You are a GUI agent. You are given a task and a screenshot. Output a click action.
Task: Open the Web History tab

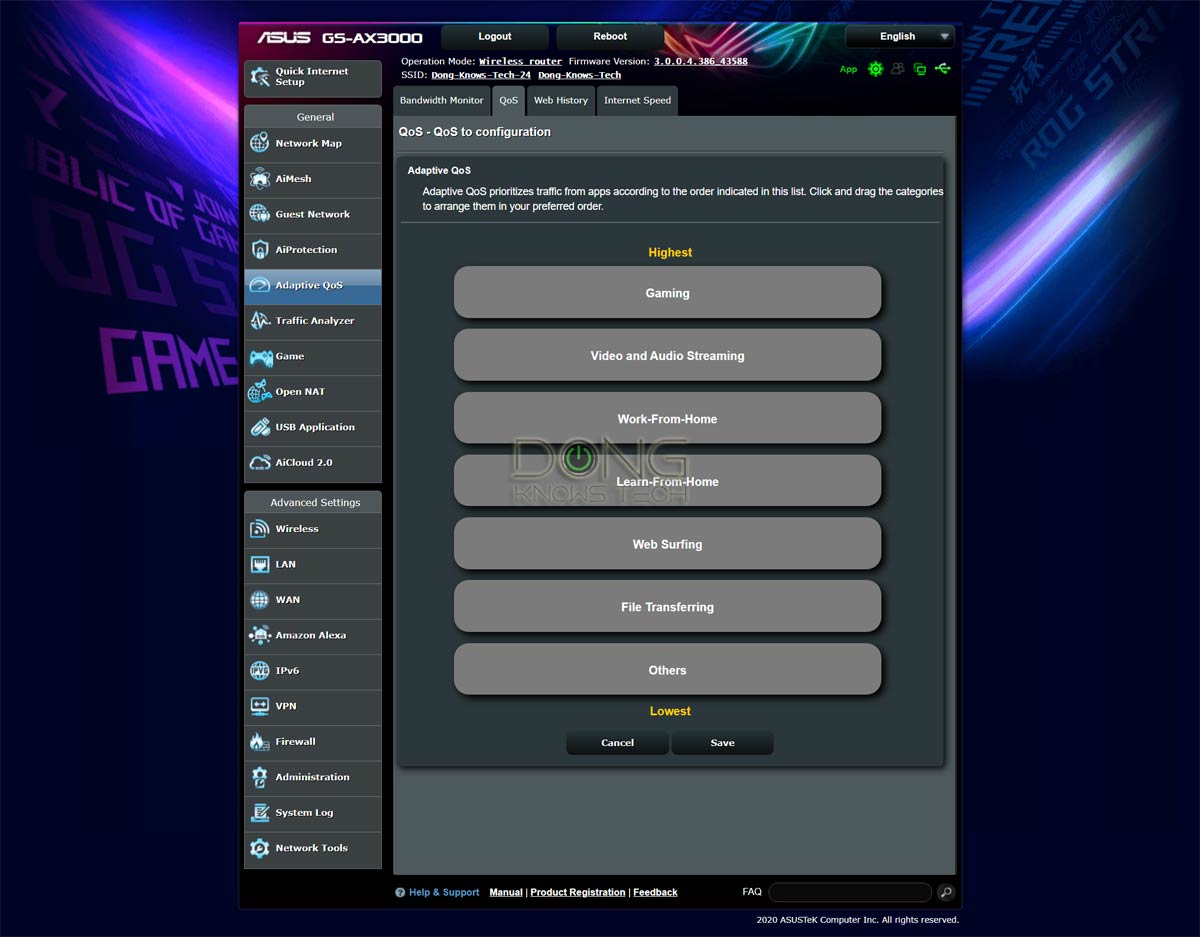point(560,101)
